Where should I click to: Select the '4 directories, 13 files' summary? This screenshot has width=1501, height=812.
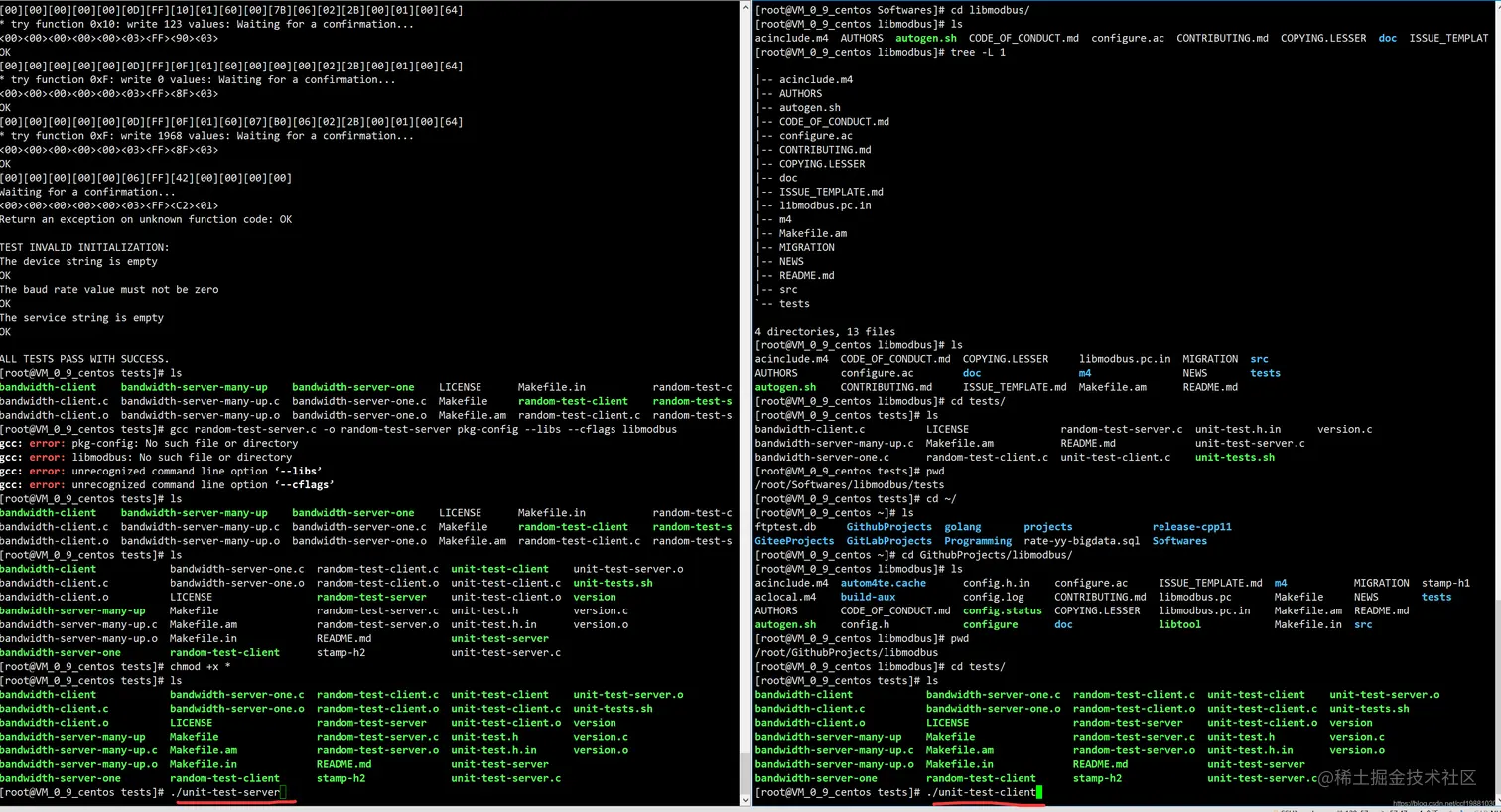pos(825,332)
